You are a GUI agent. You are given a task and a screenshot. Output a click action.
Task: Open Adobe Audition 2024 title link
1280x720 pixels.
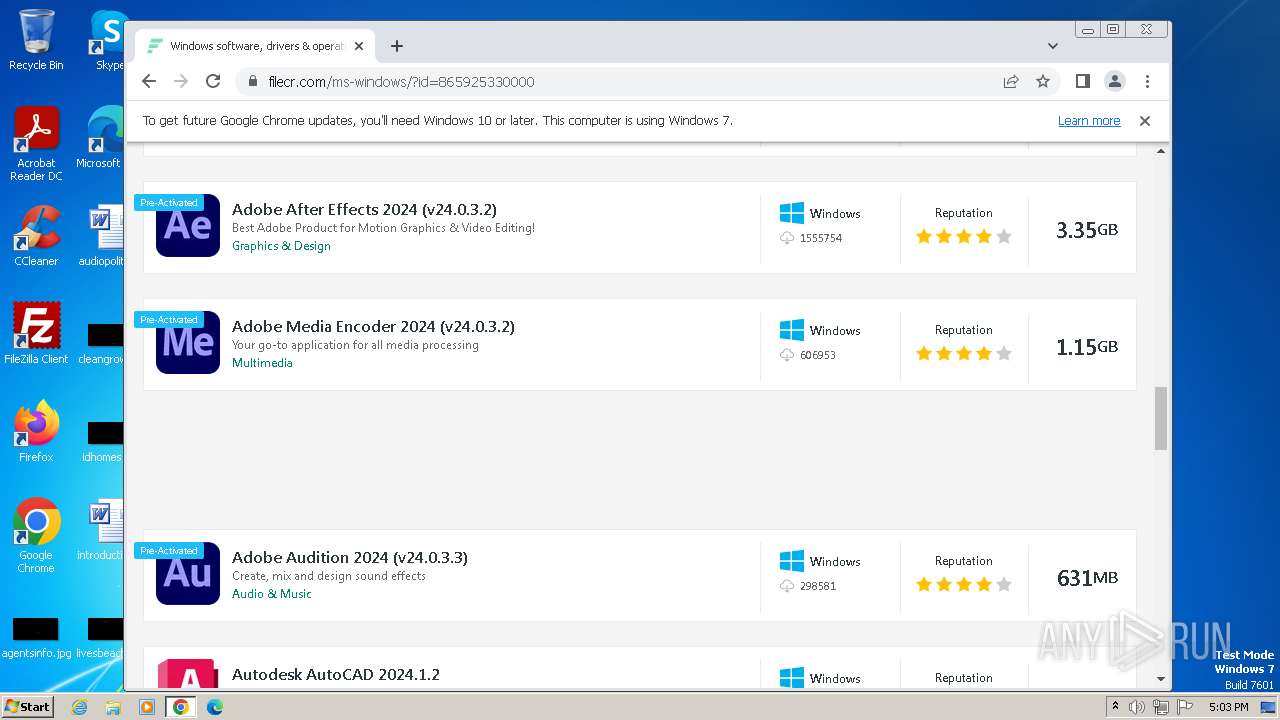[x=350, y=557]
